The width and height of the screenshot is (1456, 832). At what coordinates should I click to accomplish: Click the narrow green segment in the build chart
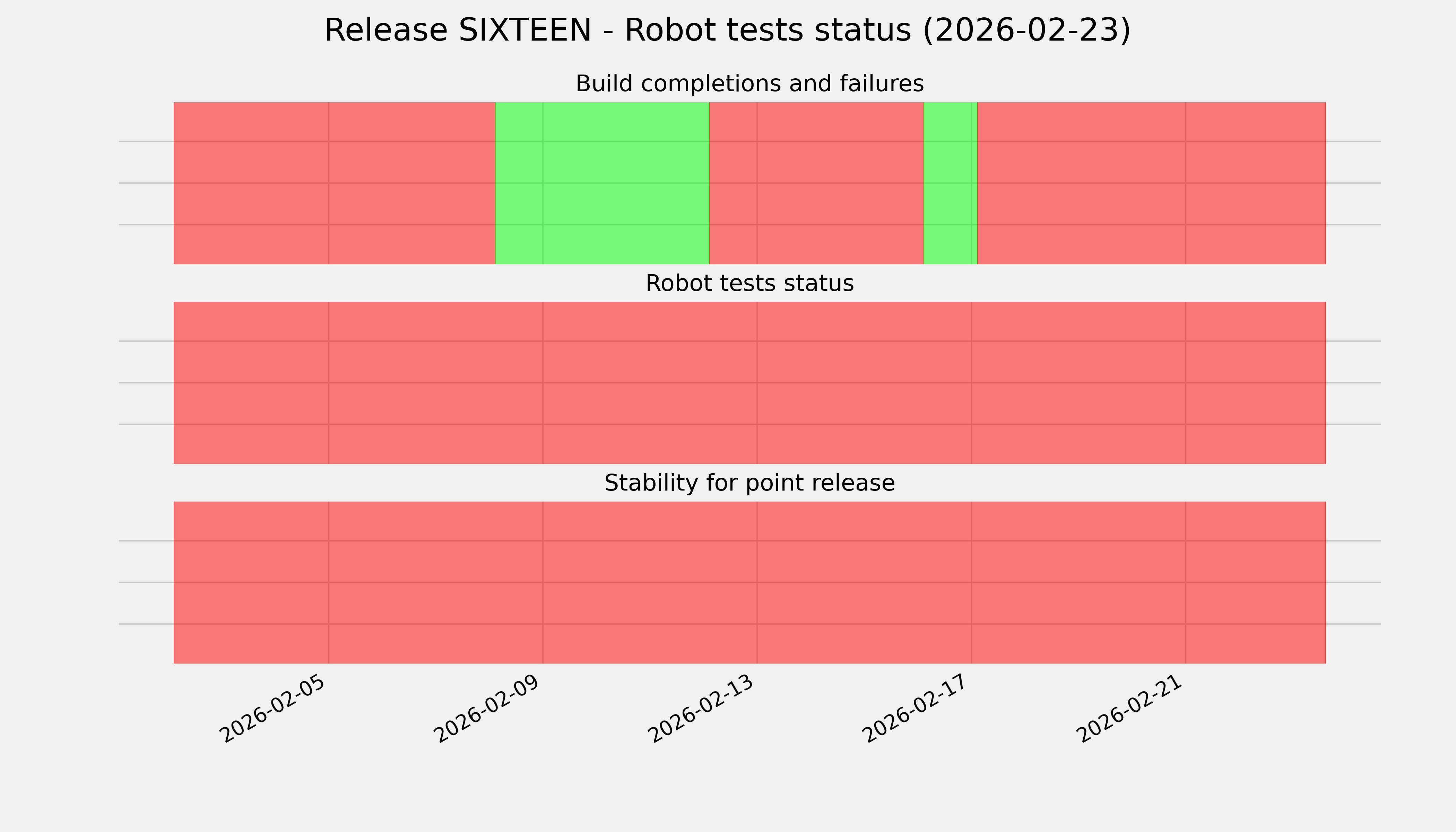click(x=950, y=183)
